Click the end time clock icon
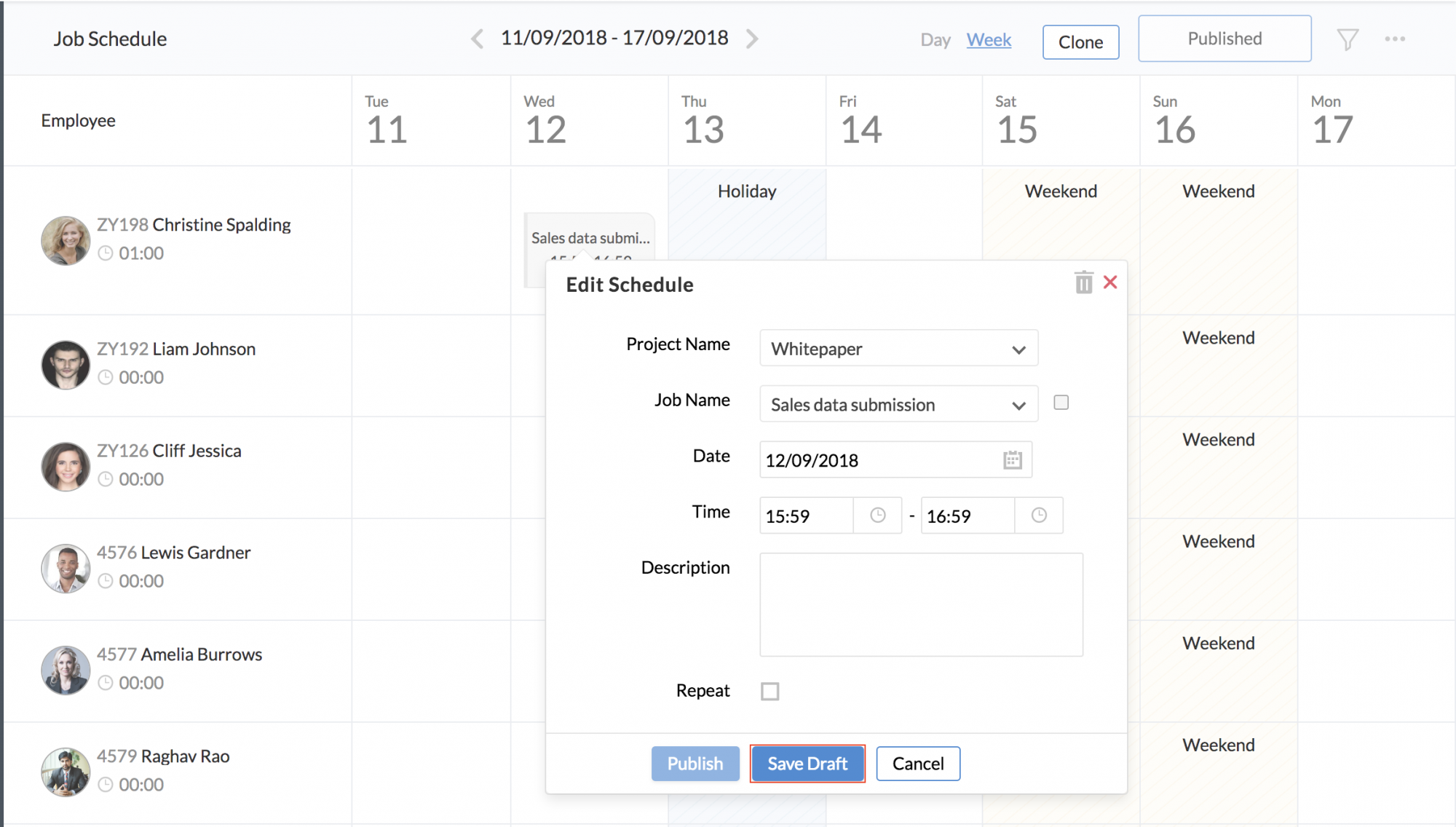 click(x=1039, y=515)
